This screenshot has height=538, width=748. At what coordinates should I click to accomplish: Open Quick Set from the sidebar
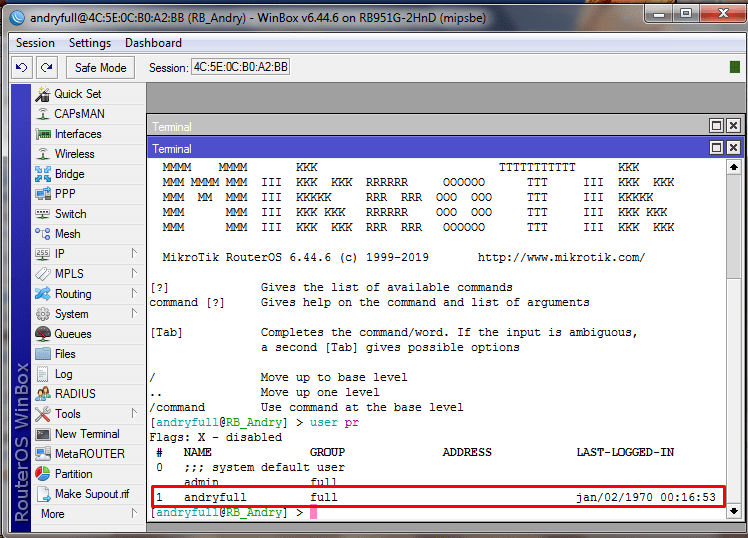tap(76, 94)
